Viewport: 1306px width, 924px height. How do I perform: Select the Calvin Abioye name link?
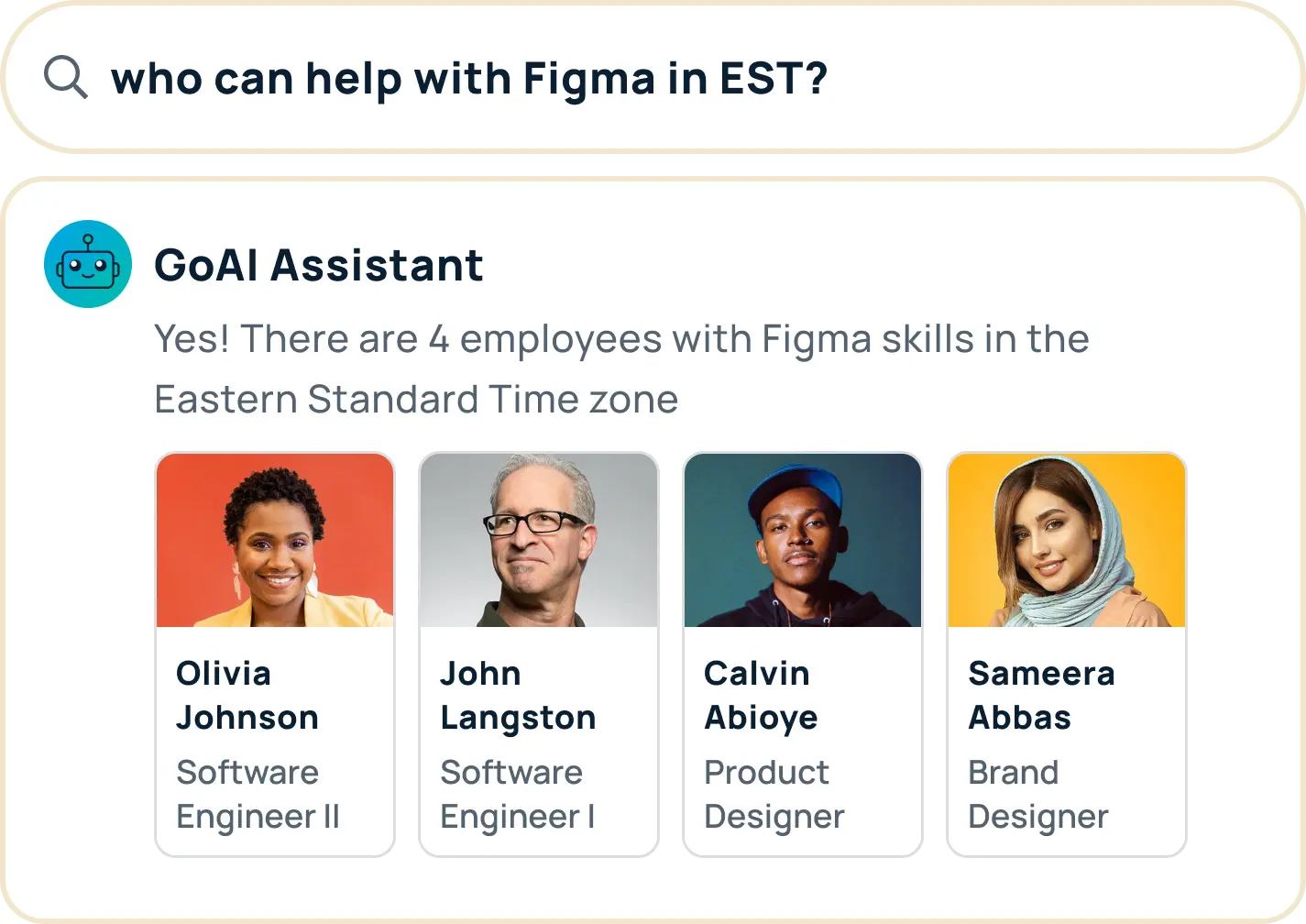pyautogui.click(x=761, y=695)
